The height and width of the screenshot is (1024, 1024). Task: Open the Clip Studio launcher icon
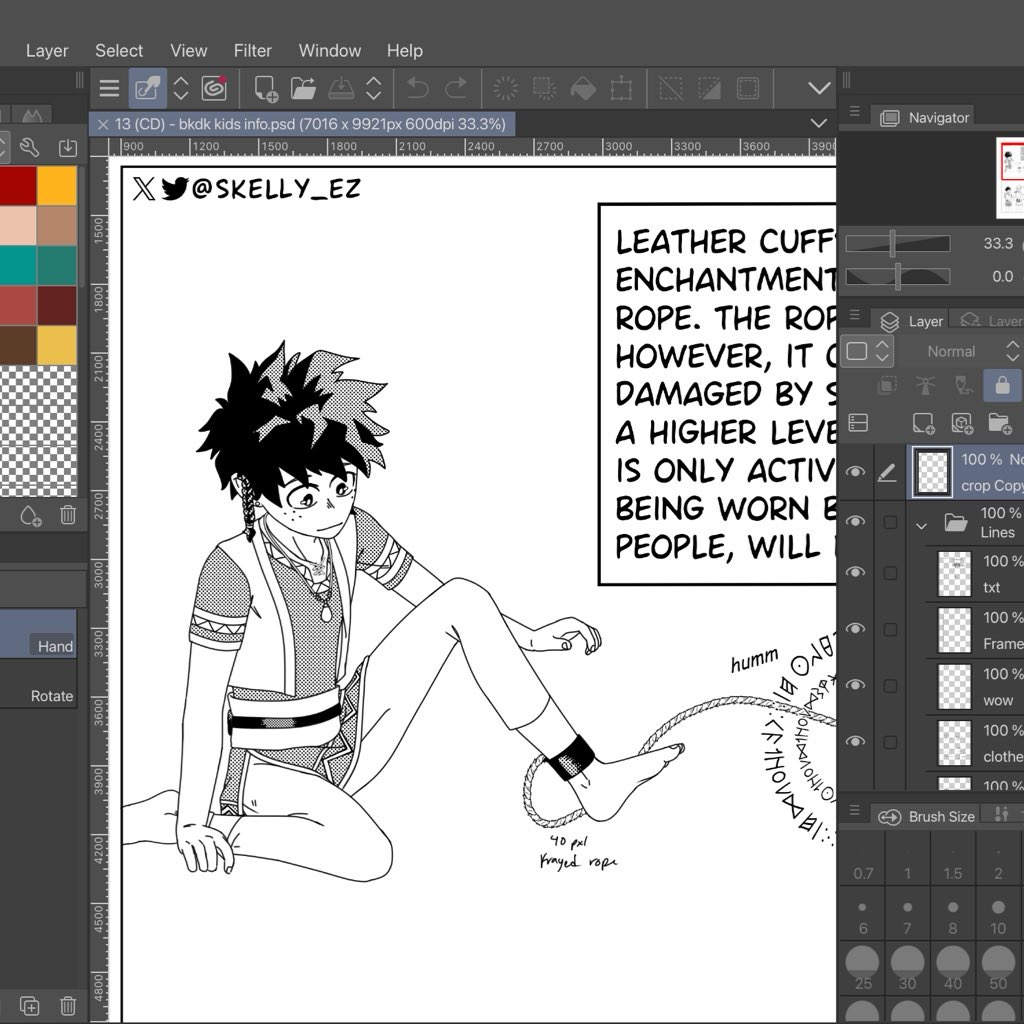point(214,88)
